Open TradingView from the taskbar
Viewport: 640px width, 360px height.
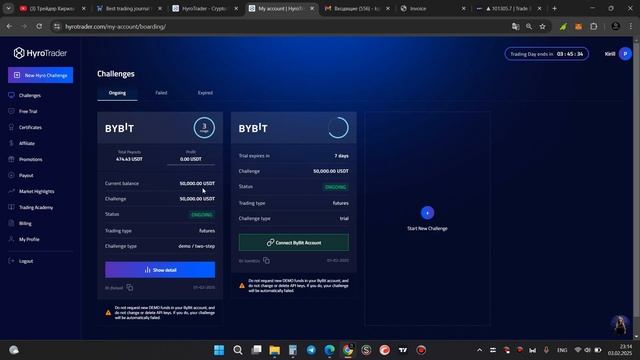(x=403, y=350)
